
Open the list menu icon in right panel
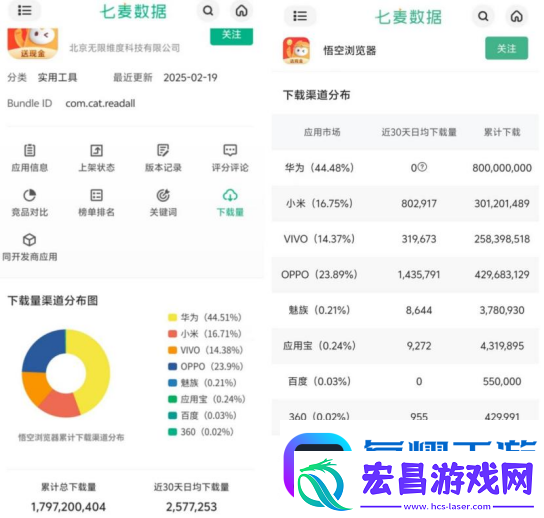click(300, 16)
